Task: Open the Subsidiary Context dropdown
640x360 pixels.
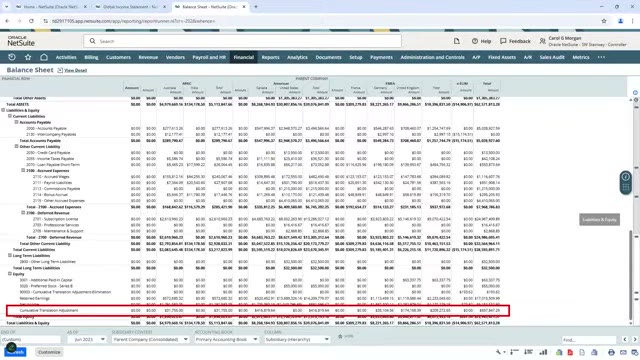Action: coord(150,340)
